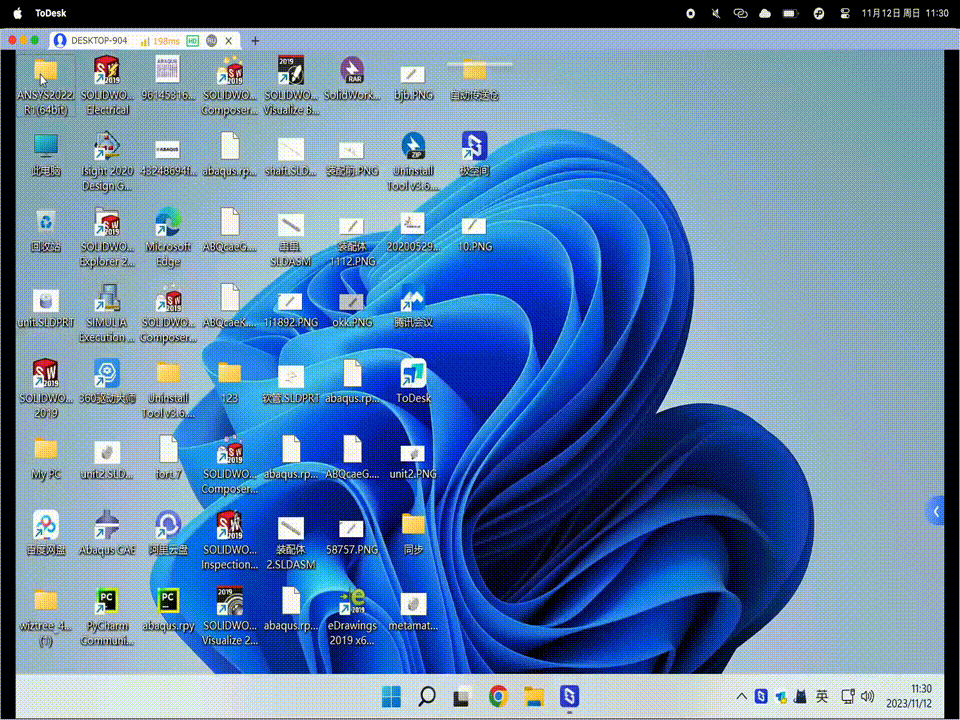Viewport: 960px width, 720px height.
Task: Add a new ToDesk connection tab
Action: click(255, 41)
